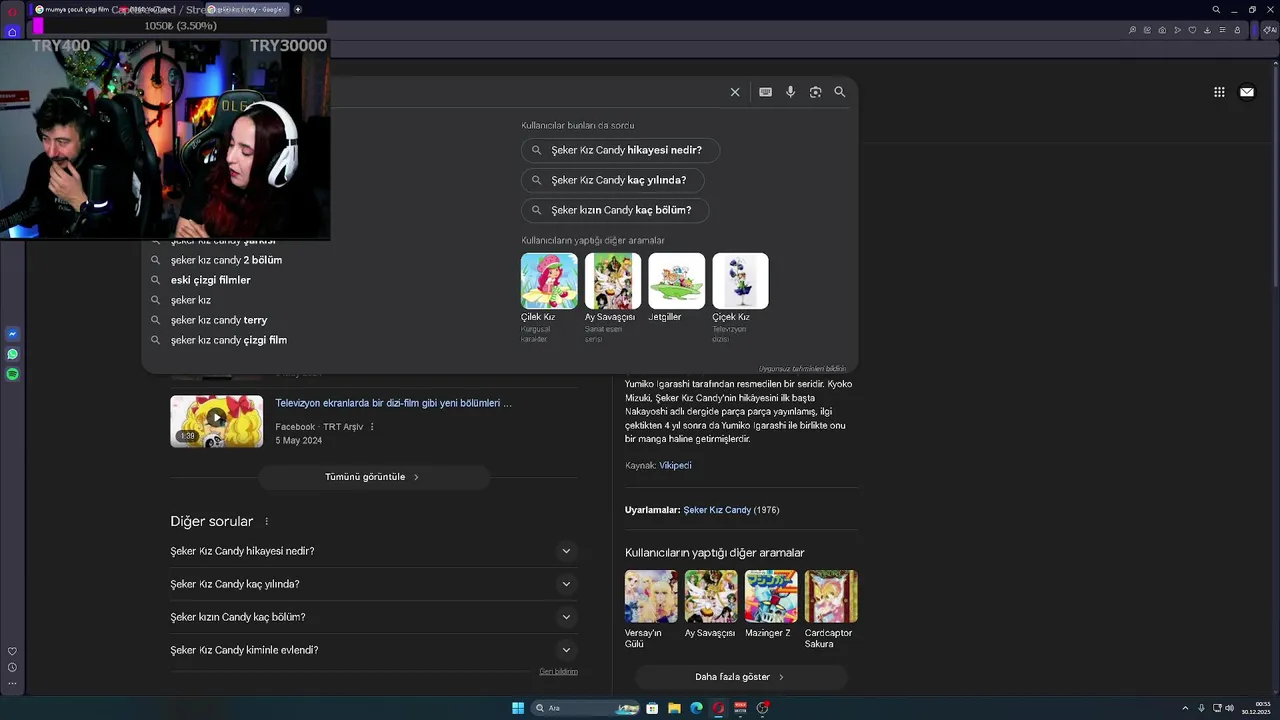1280x720 pixels.
Task: Open Messenger in the Opera sidebar
Action: pos(12,334)
